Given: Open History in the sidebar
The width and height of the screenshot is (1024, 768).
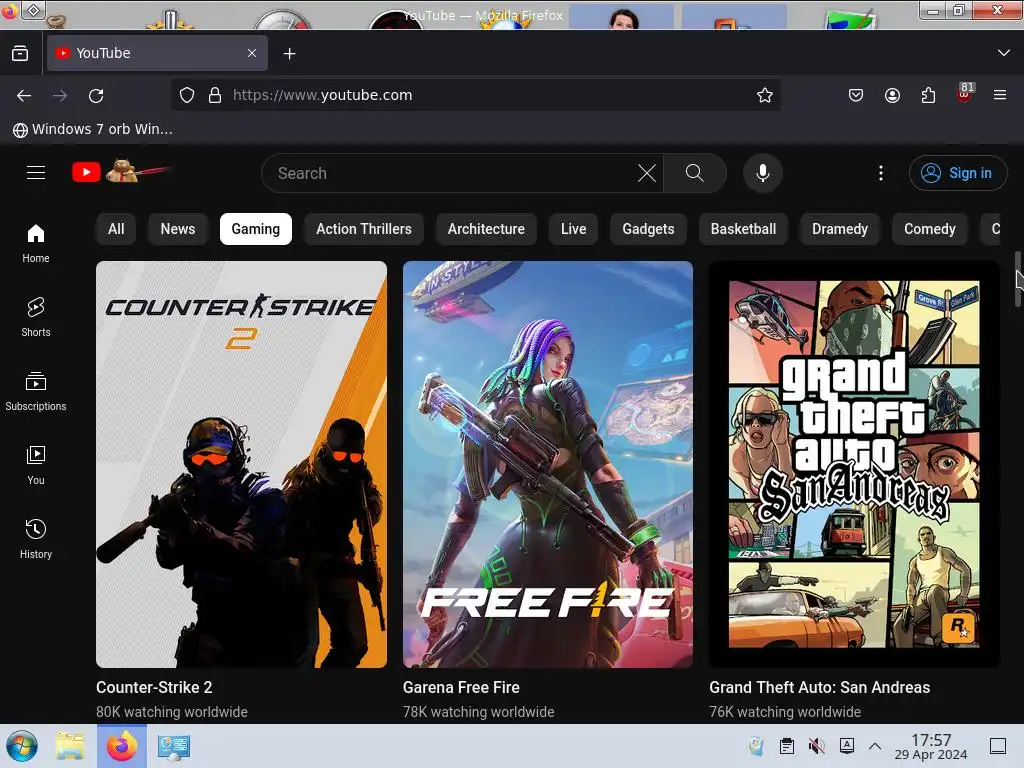Looking at the screenshot, I should pos(36,539).
